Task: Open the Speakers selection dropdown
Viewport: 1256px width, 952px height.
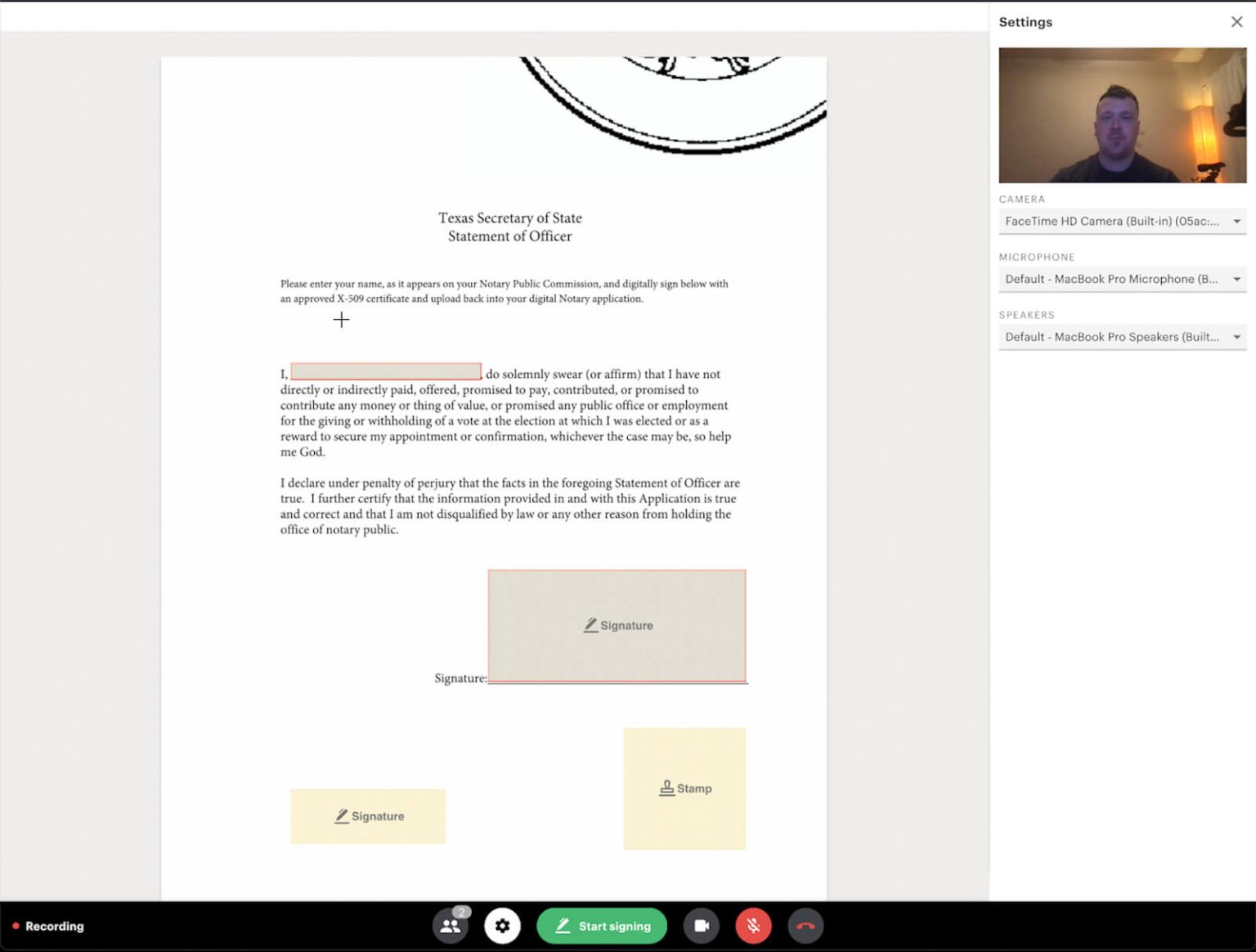Action: [1122, 336]
